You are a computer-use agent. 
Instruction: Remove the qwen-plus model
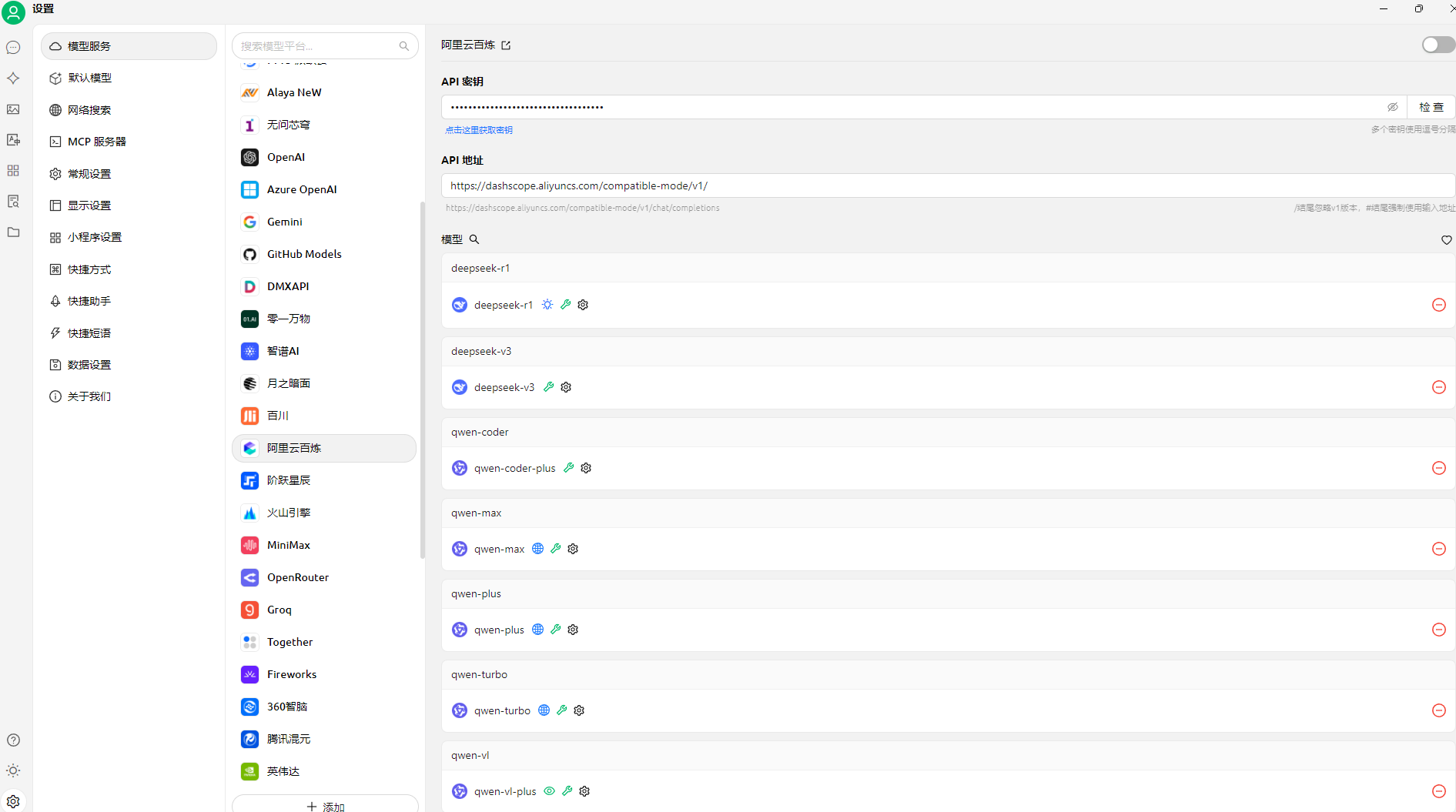(x=1438, y=630)
